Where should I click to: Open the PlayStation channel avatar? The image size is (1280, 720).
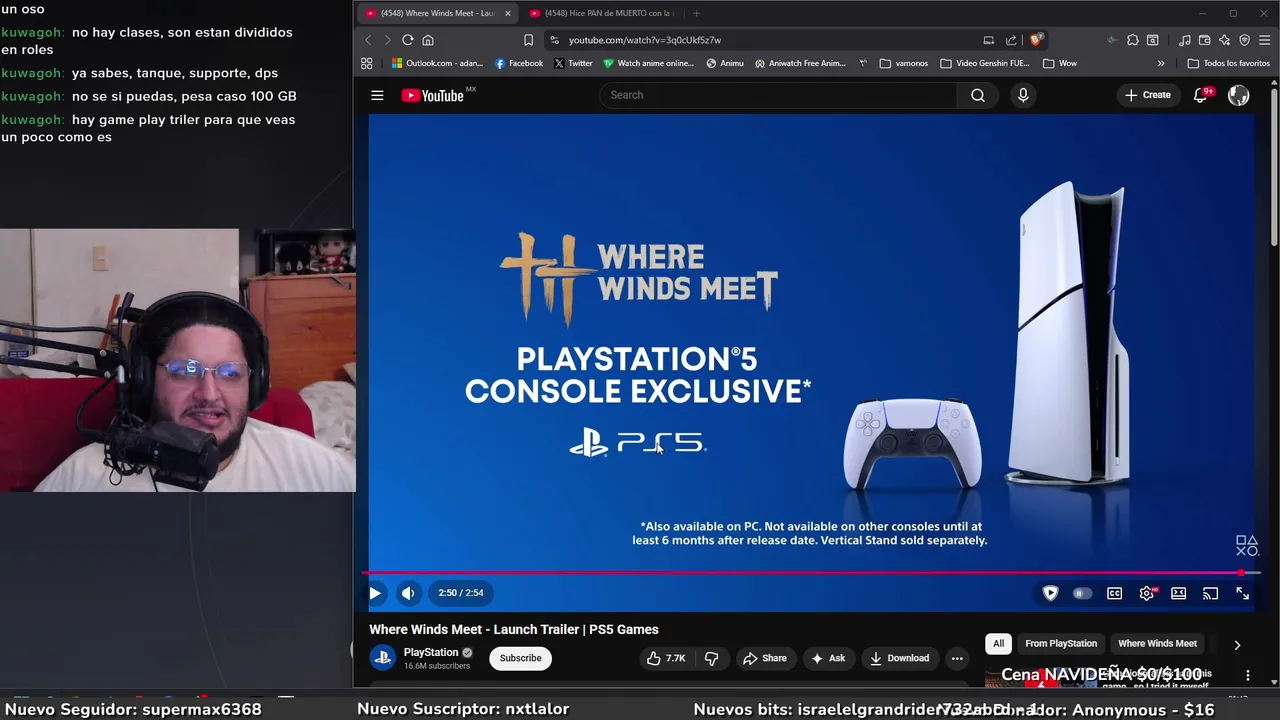point(382,657)
